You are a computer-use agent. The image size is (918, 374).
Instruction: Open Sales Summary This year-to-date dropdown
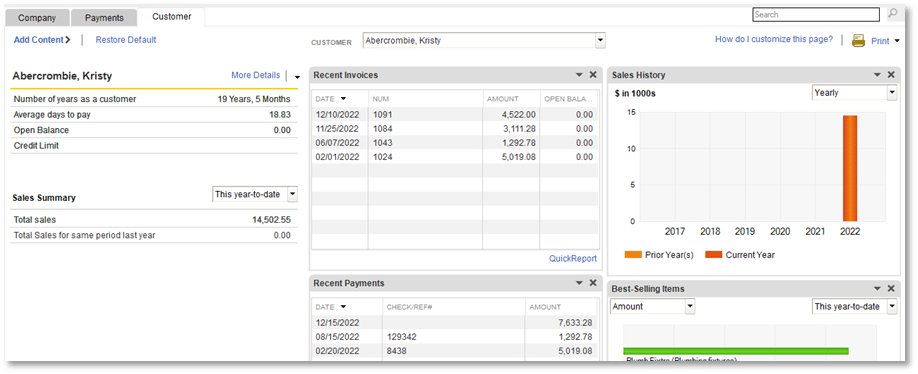click(x=293, y=194)
